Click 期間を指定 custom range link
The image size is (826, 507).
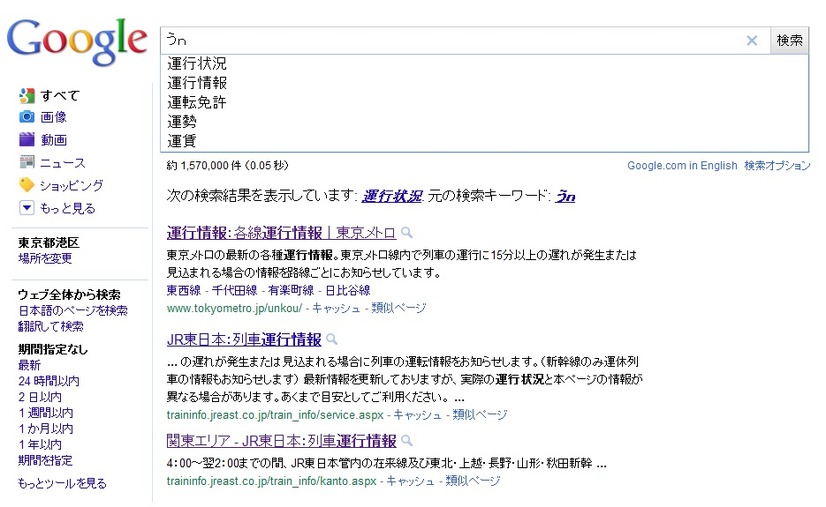coord(45,460)
